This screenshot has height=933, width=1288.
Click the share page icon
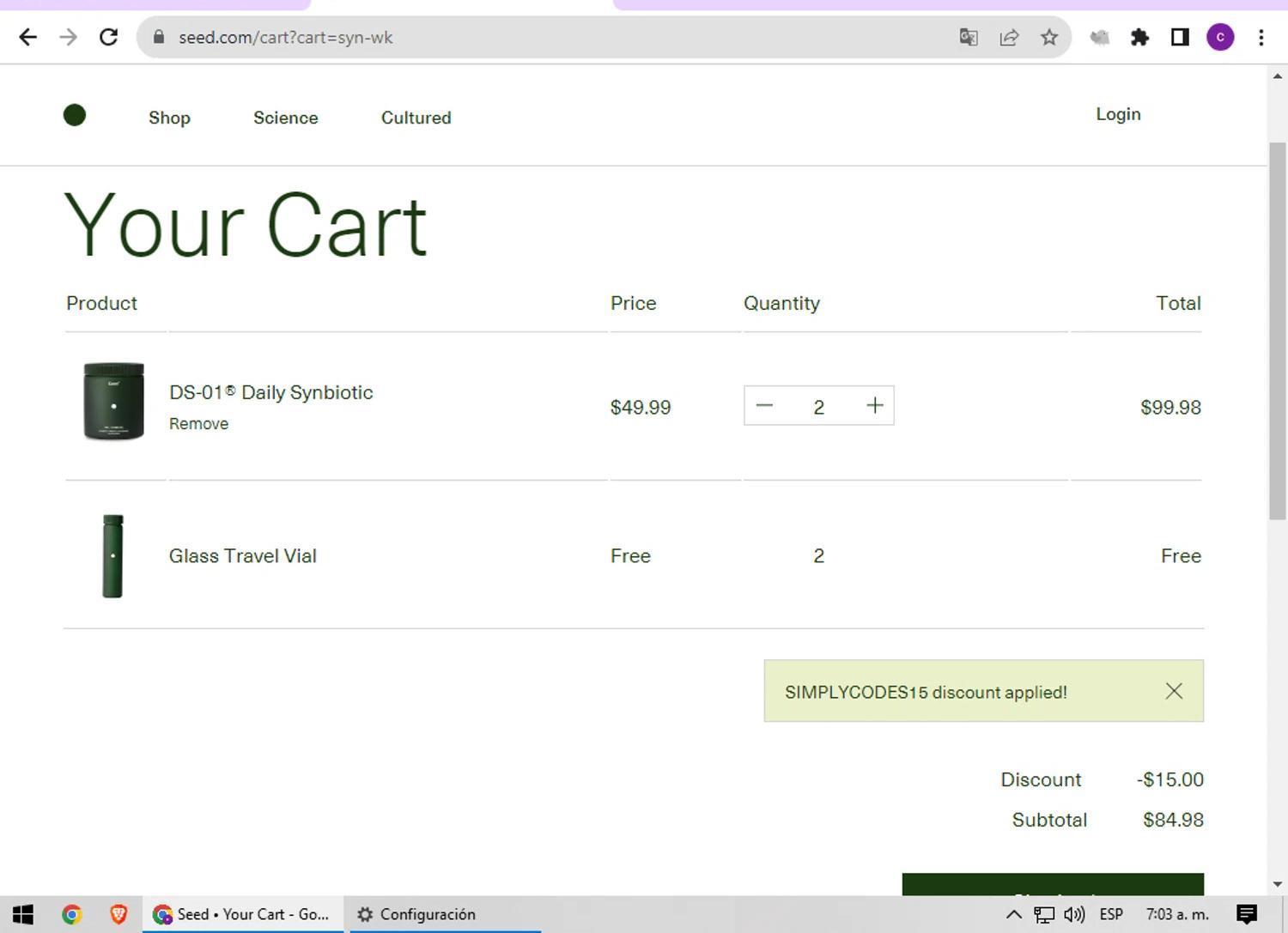1009,37
